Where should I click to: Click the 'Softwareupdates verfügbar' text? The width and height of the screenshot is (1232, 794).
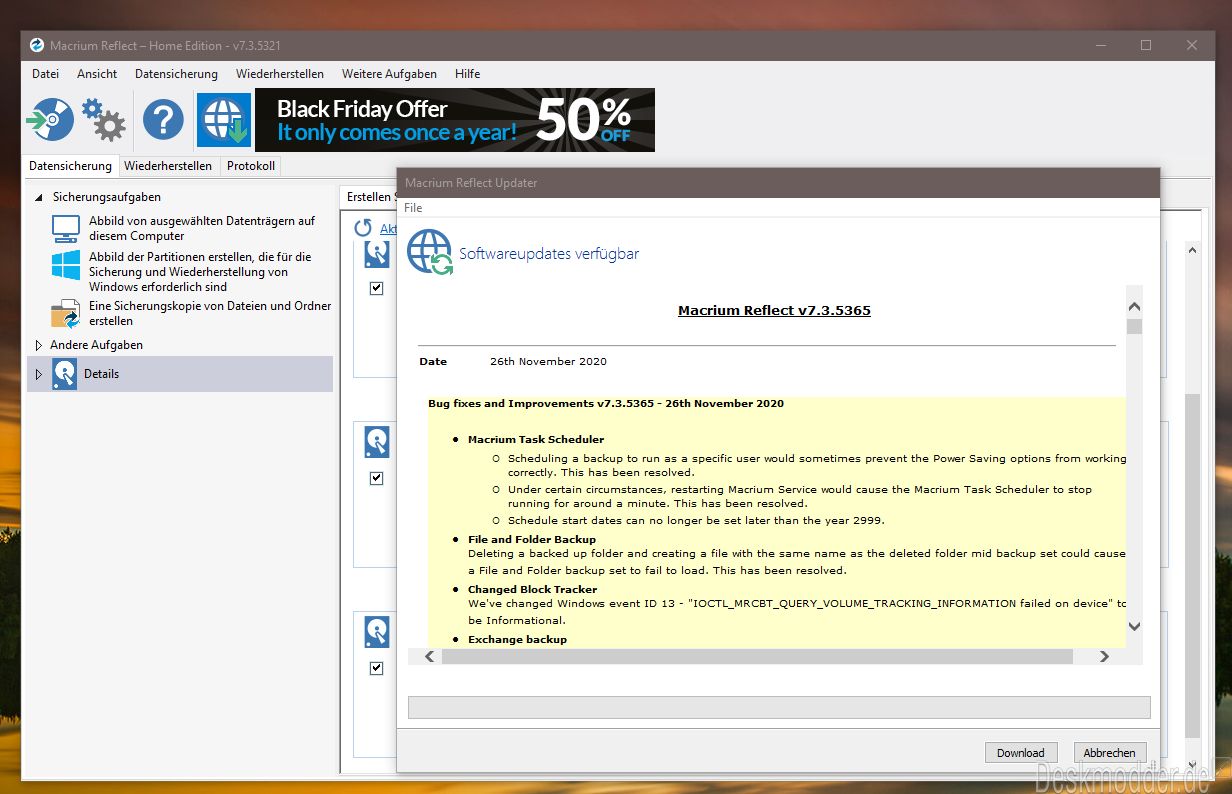click(x=549, y=254)
